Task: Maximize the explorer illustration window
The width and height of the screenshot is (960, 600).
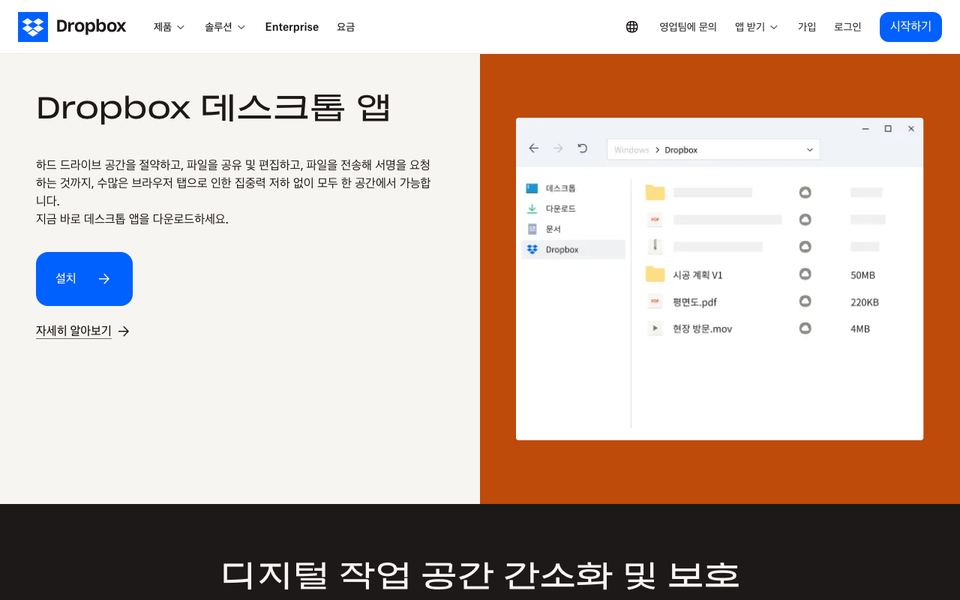Action: pos(888,129)
